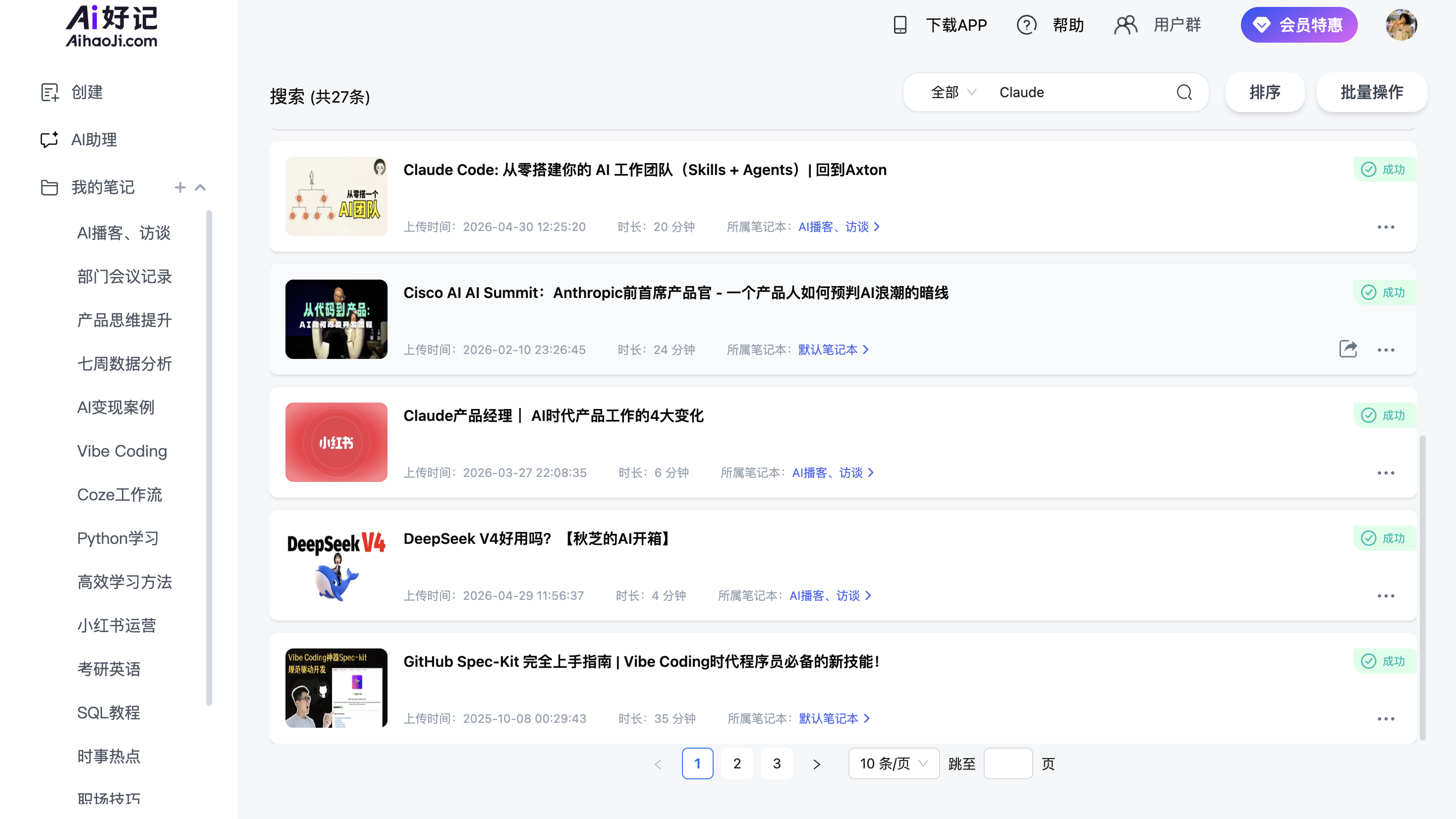Expand the 全部 search scope dropdown
Image resolution: width=1456 pixels, height=819 pixels.
point(953,92)
